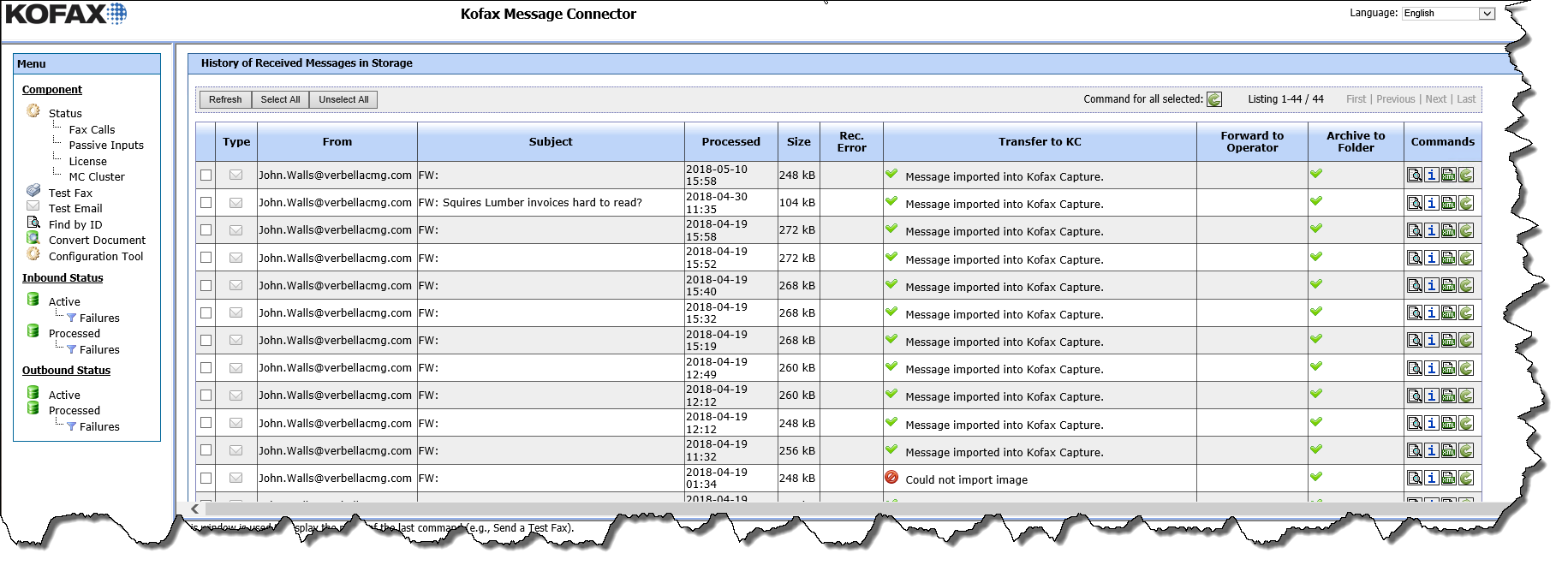View message processed 2018-04-19 15:52
1568x577 pixels.
pos(1415,258)
